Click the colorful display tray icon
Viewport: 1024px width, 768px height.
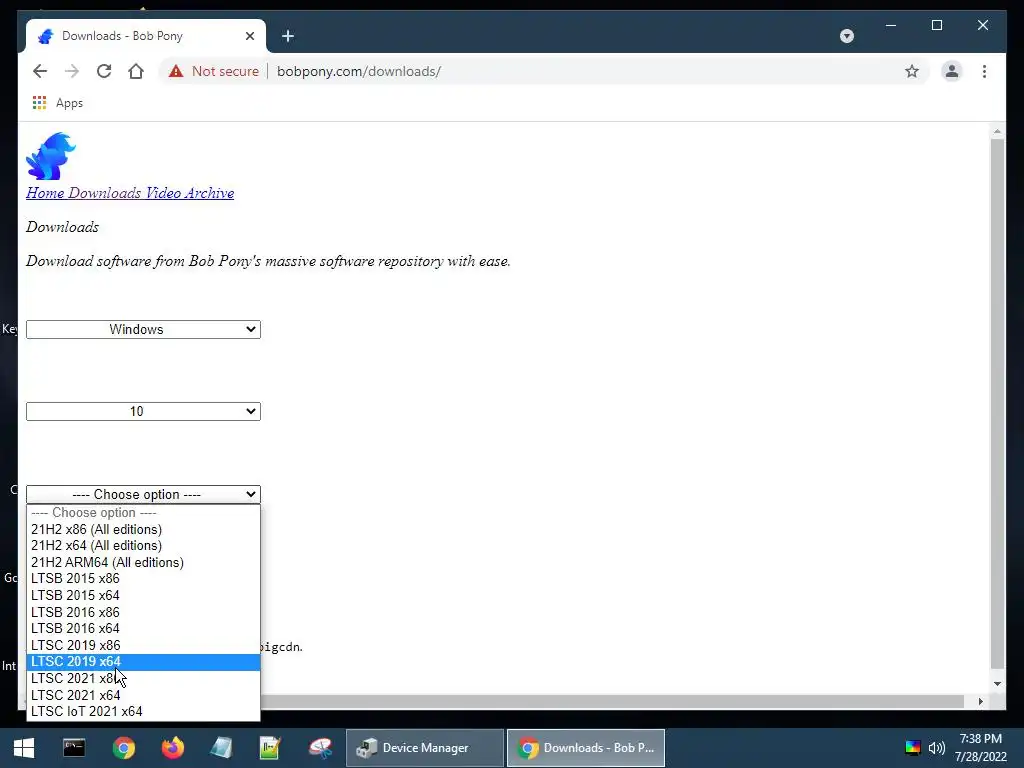tap(912, 748)
